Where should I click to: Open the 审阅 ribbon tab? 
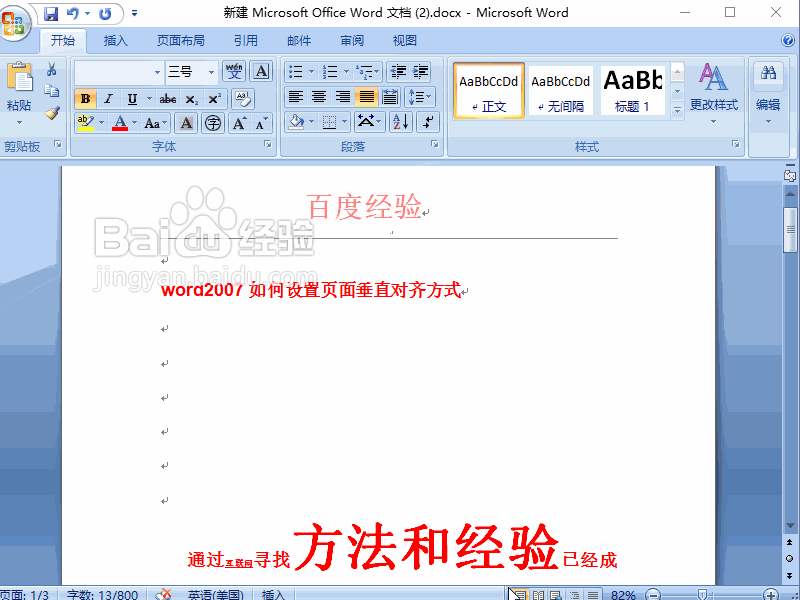point(352,40)
